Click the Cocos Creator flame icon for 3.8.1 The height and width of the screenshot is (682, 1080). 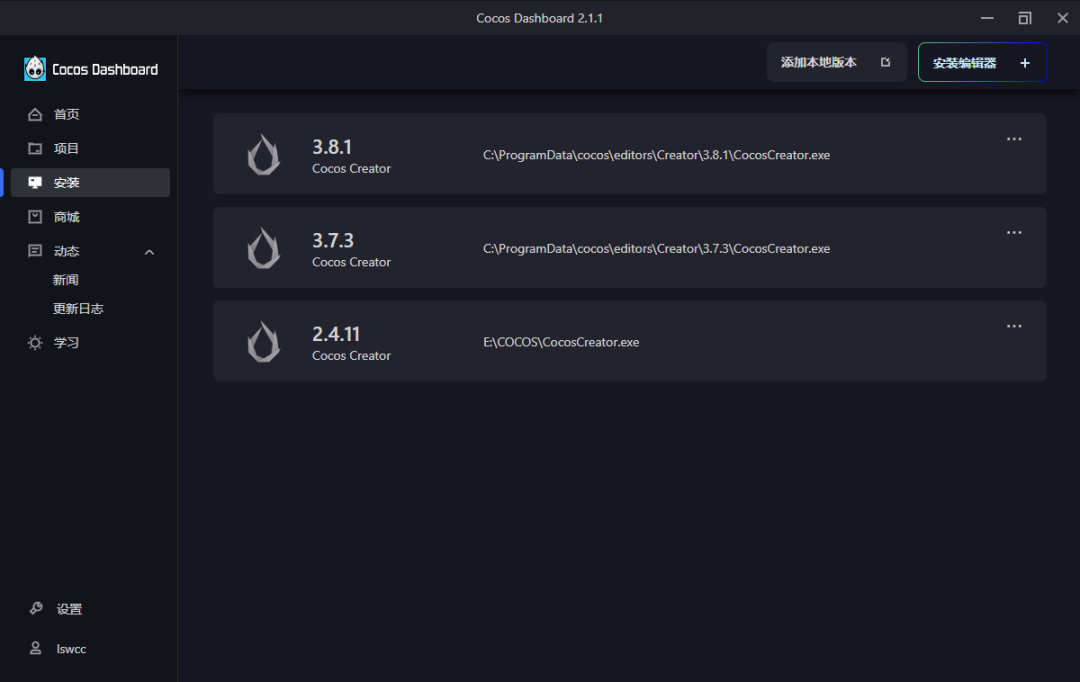(264, 154)
